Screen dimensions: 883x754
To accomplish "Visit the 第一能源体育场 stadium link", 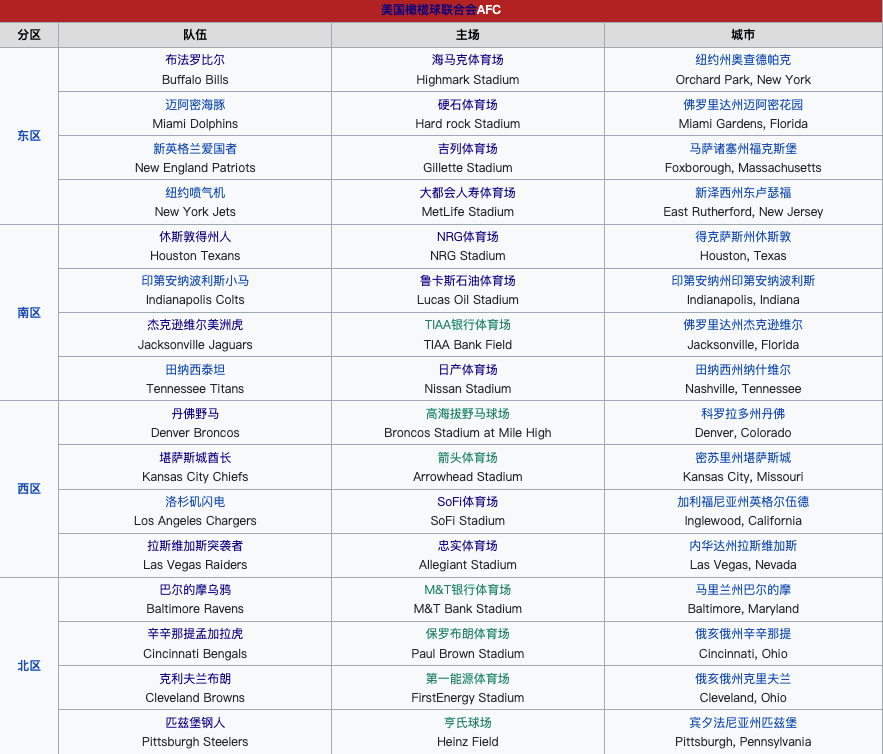I will pos(467,679).
